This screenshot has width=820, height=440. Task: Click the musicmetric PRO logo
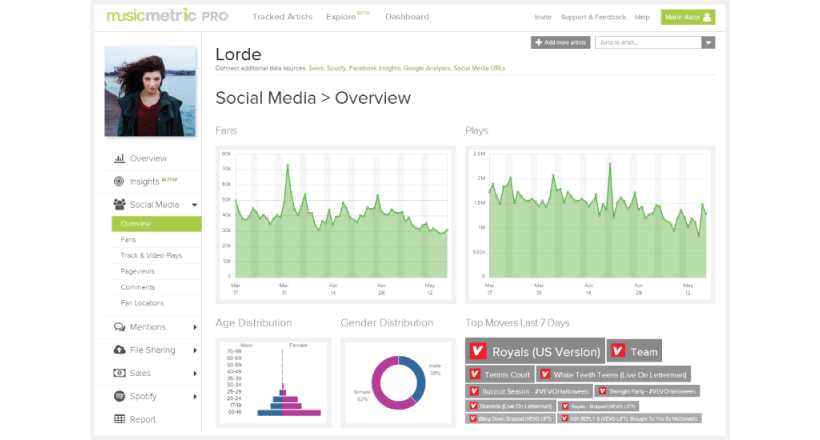tap(167, 16)
